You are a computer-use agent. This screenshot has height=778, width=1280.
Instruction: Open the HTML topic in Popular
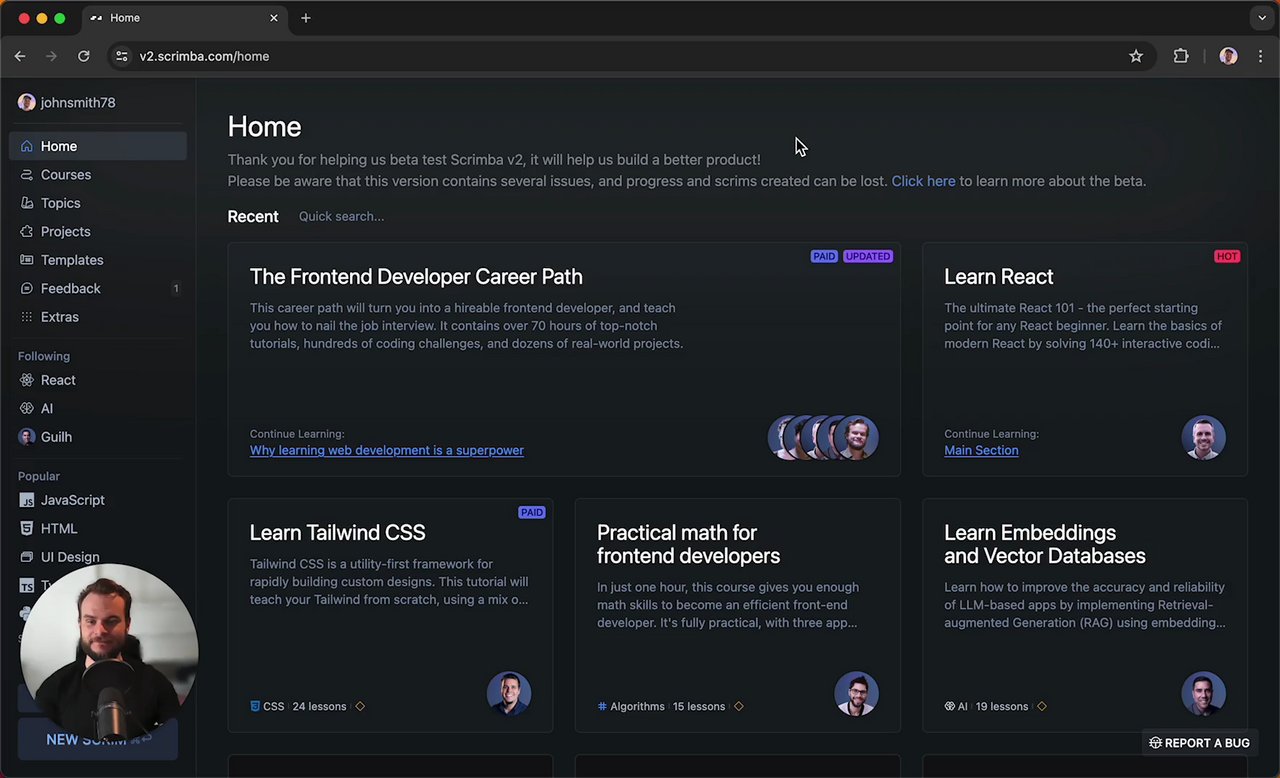tap(59, 529)
